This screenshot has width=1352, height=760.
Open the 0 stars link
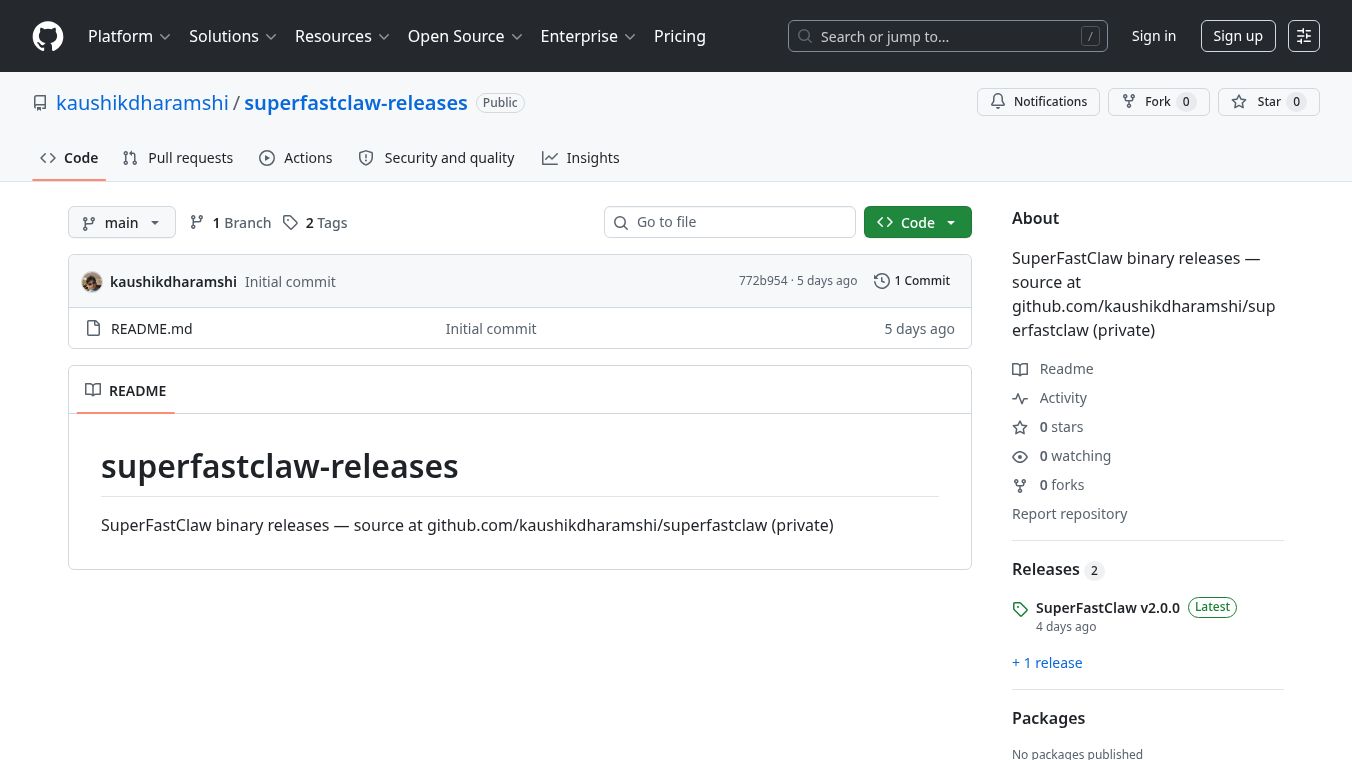pos(1048,427)
